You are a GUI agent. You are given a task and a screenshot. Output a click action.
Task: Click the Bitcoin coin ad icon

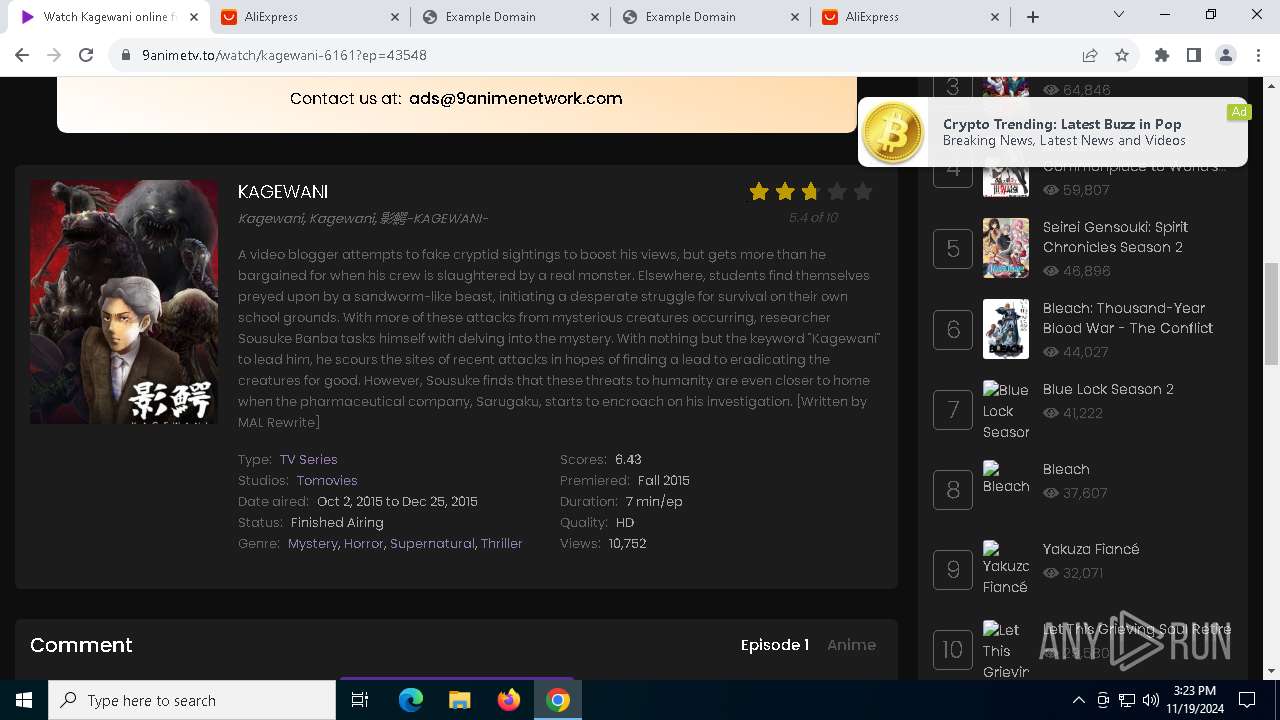[x=893, y=133]
